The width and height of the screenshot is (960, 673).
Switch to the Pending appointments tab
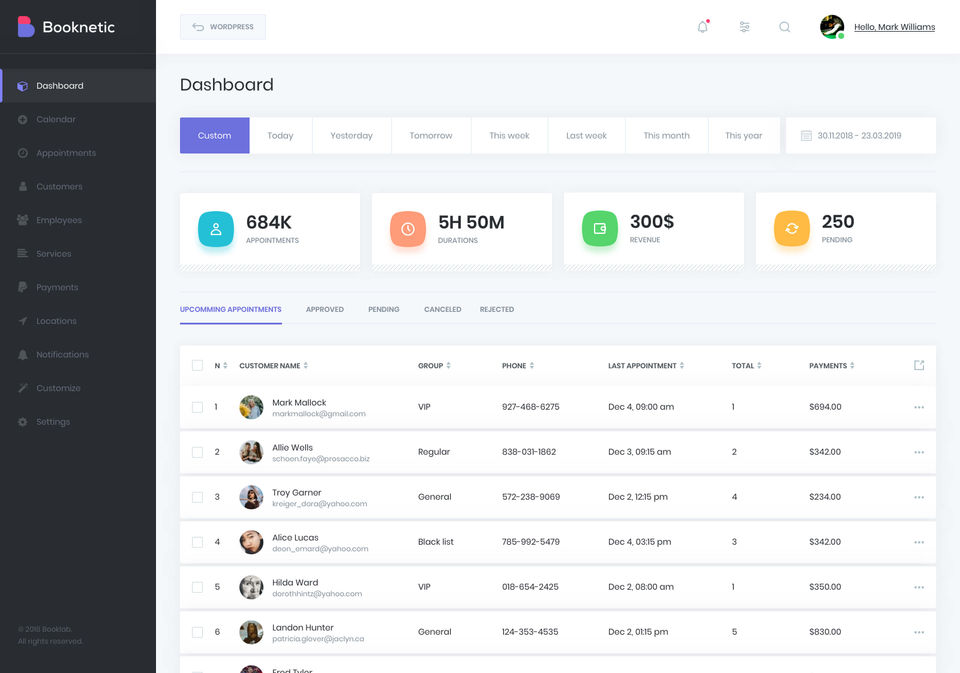pos(384,309)
